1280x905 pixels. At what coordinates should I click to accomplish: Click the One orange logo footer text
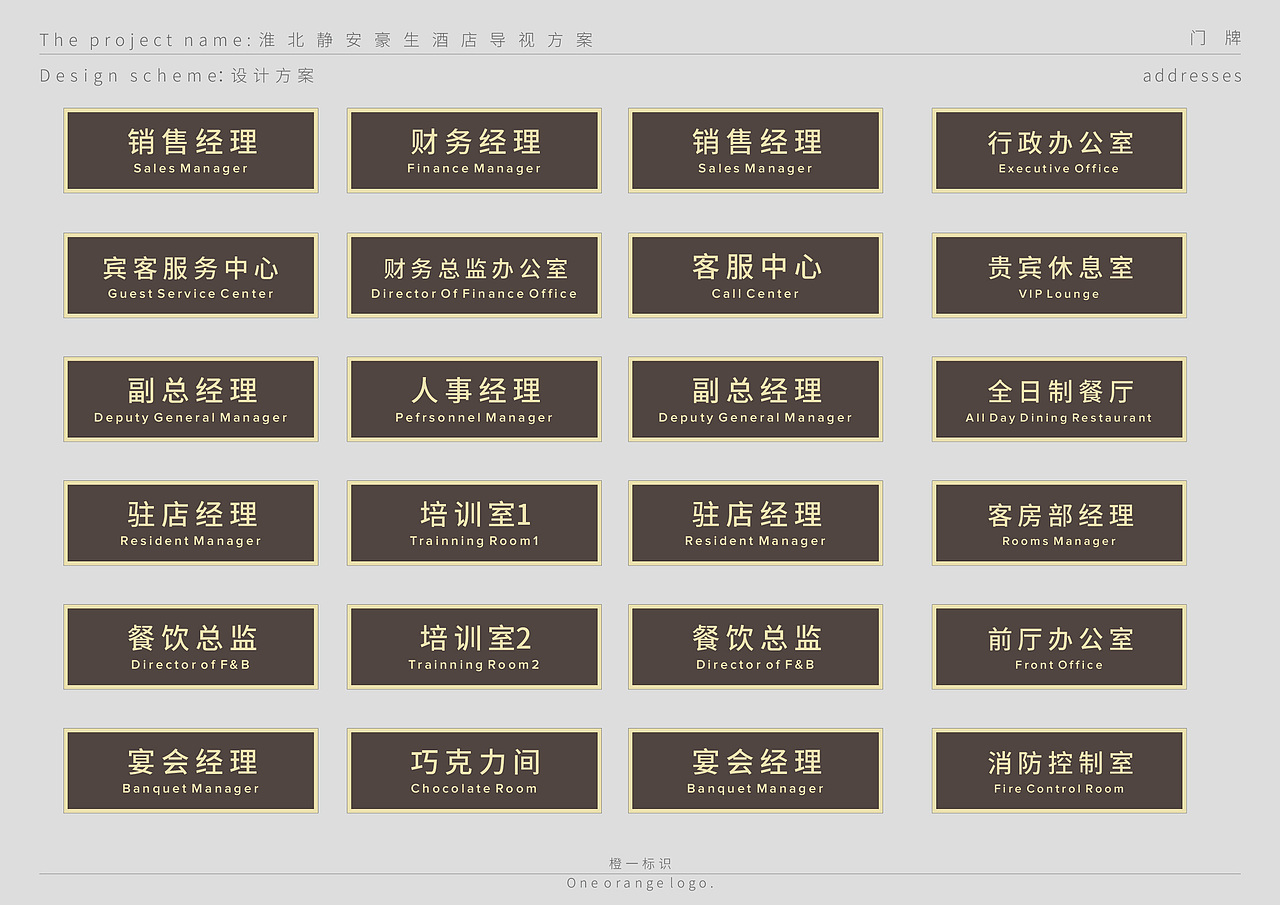(639, 883)
